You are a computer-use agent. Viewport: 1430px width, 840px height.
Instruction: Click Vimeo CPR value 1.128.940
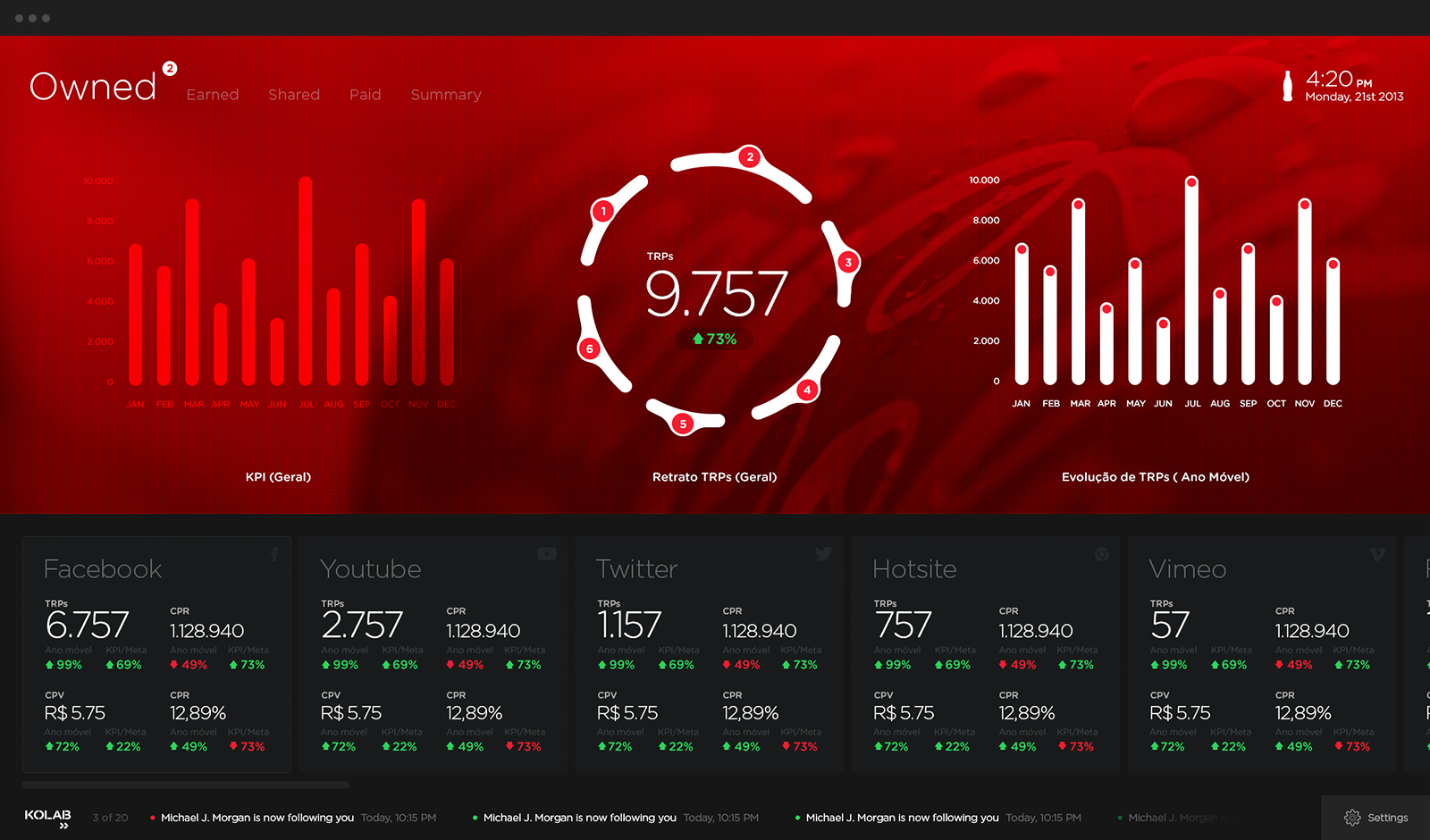pyautogui.click(x=1312, y=631)
